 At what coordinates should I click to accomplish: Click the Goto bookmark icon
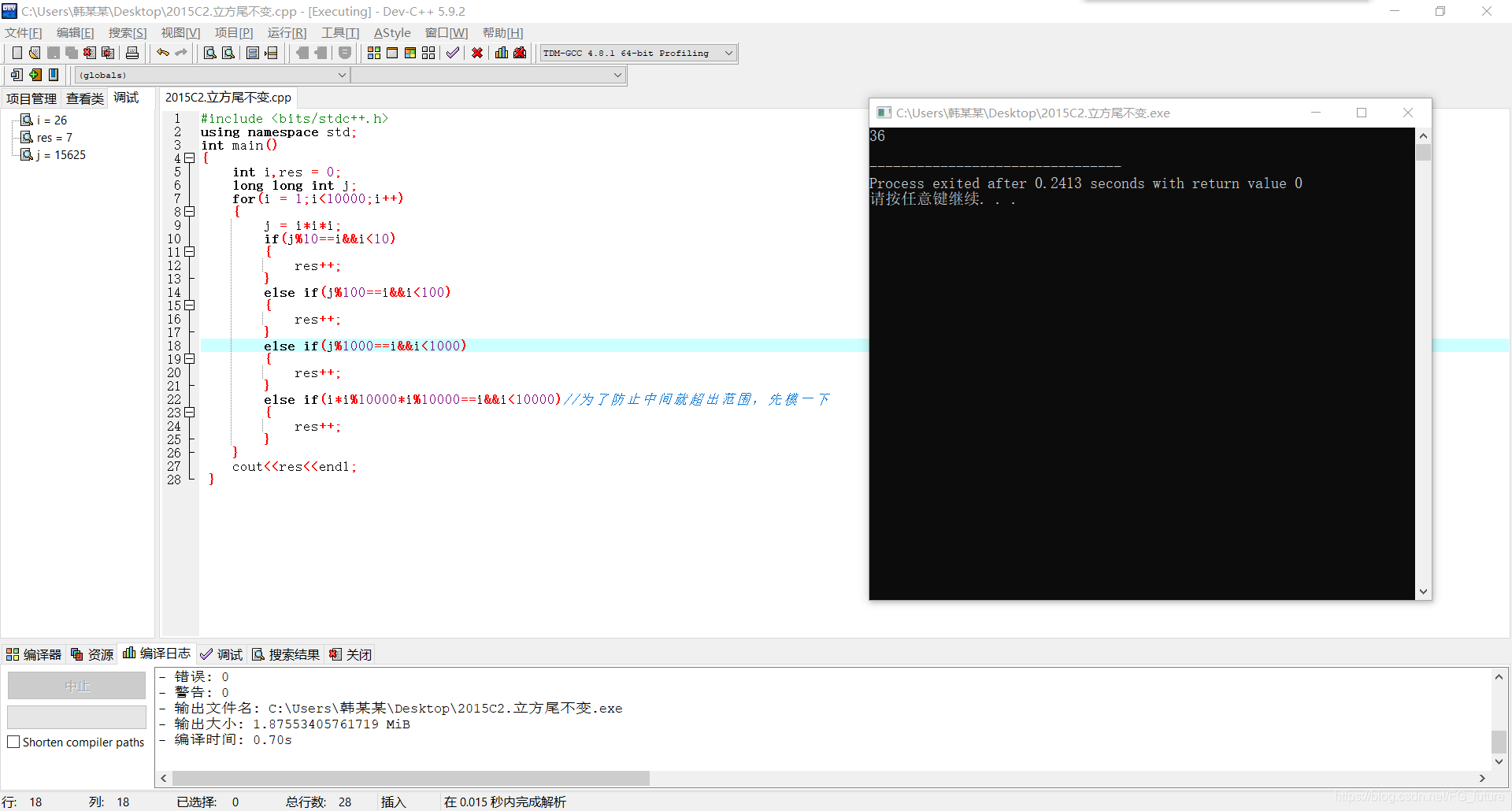pyautogui.click(x=54, y=75)
